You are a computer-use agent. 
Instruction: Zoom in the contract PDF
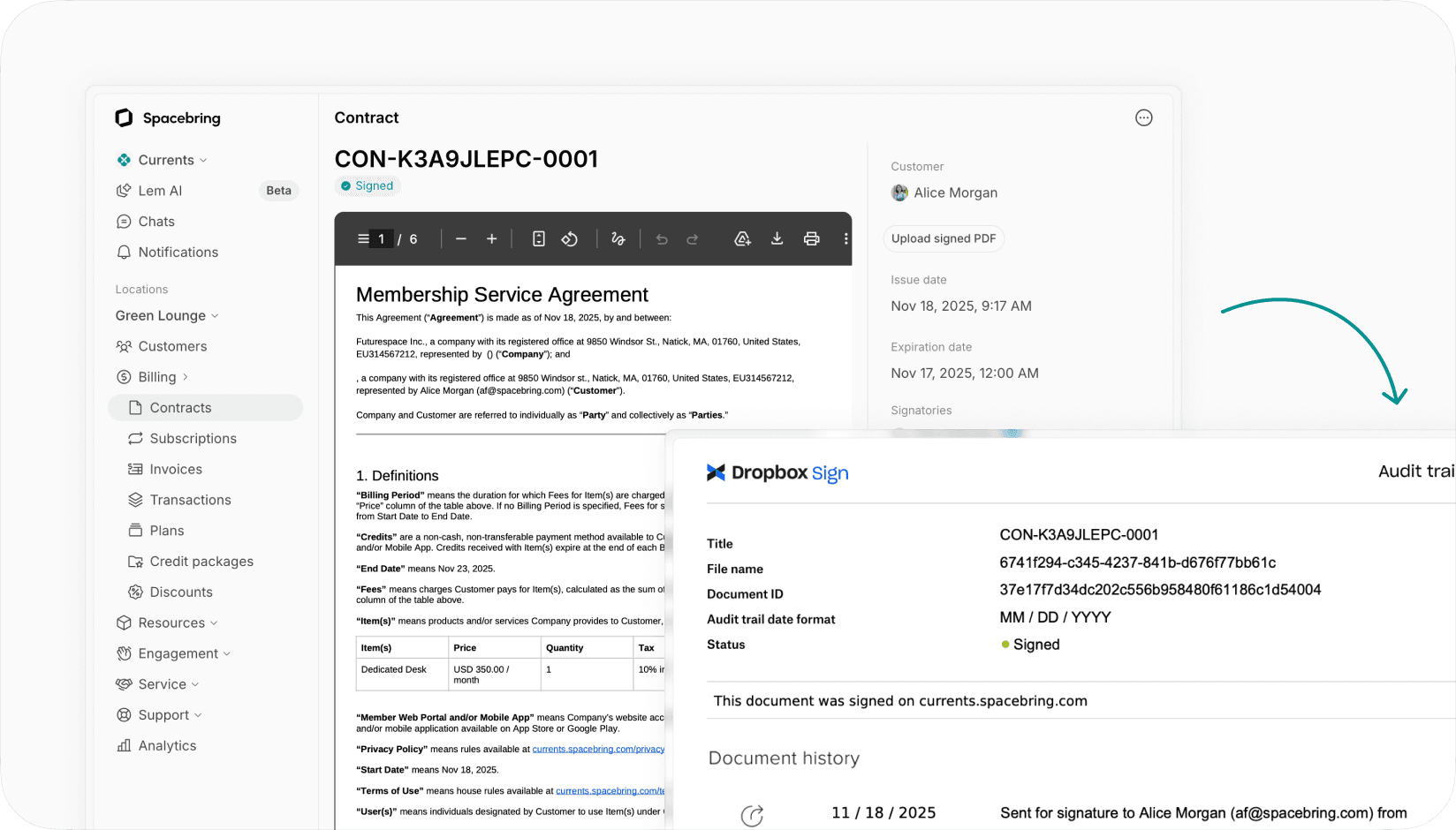click(492, 239)
